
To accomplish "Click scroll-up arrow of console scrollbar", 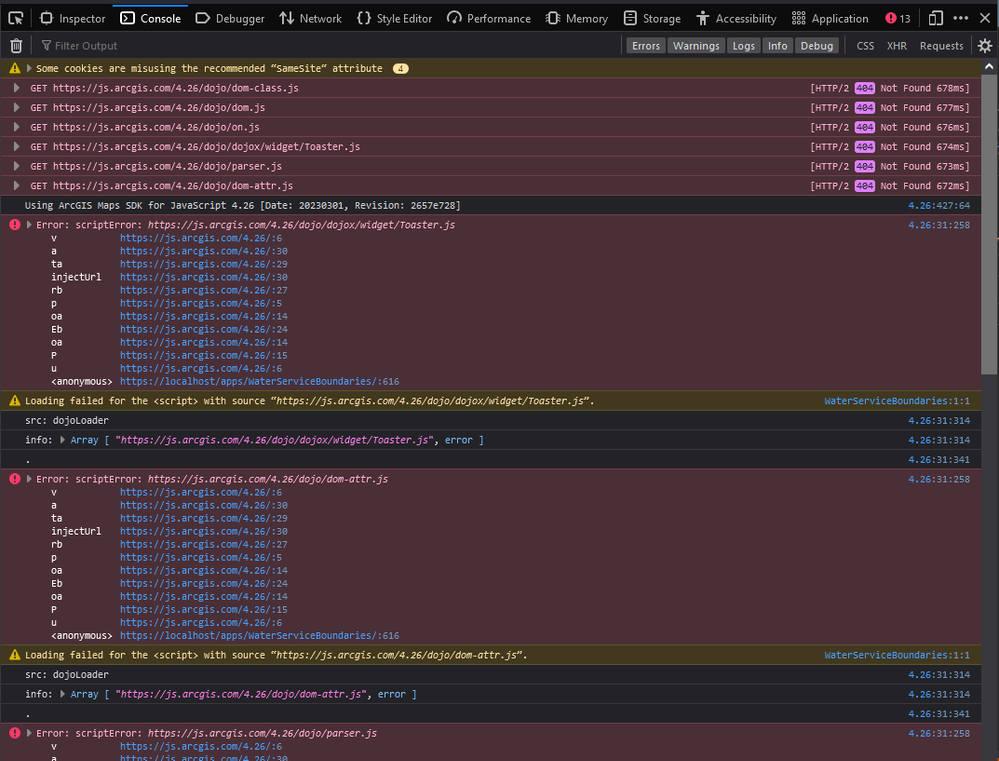I will click(x=989, y=66).
